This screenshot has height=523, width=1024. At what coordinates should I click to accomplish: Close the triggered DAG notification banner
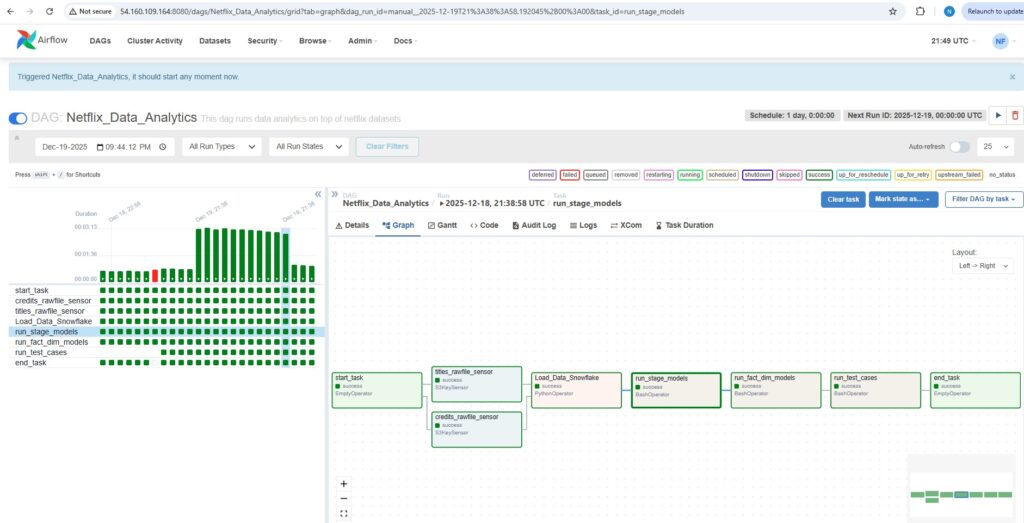pos(1012,76)
